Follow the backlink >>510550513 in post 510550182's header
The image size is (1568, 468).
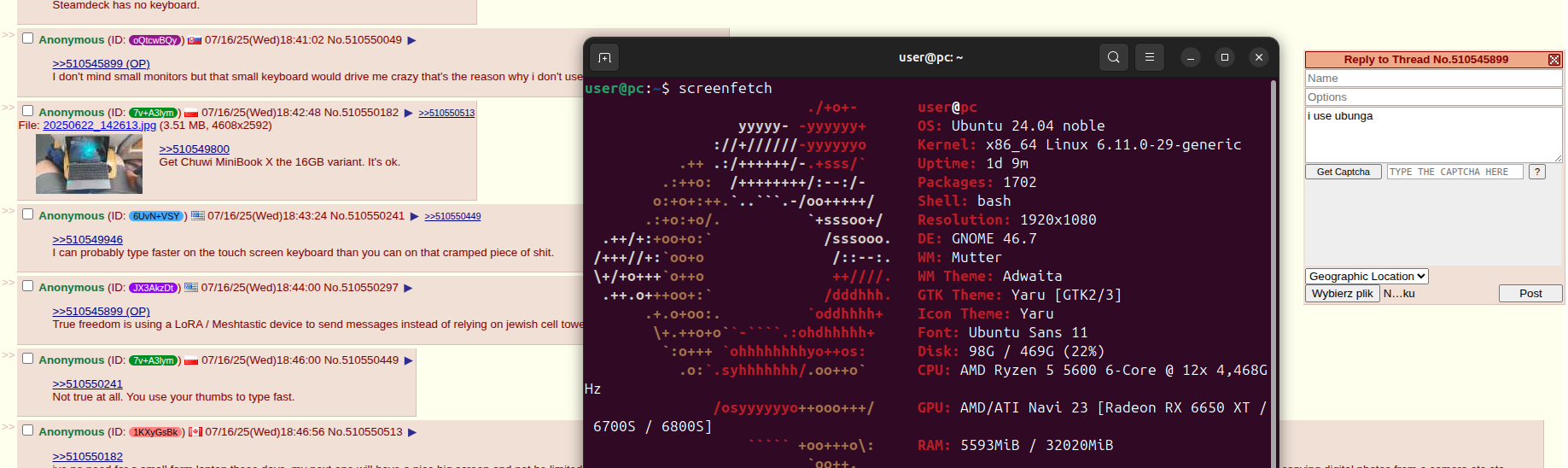[x=446, y=113]
